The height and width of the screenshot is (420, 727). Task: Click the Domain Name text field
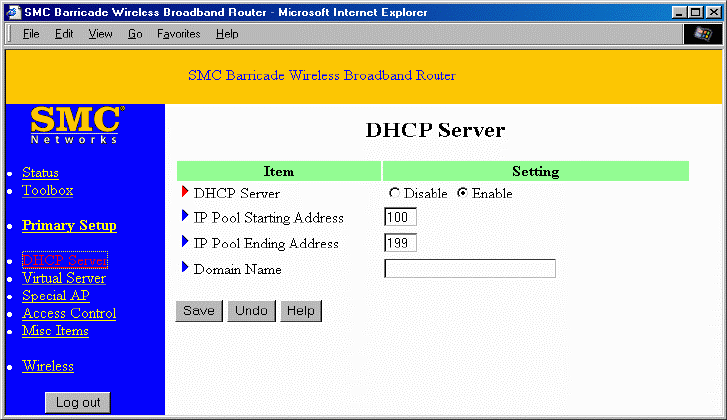pos(470,268)
